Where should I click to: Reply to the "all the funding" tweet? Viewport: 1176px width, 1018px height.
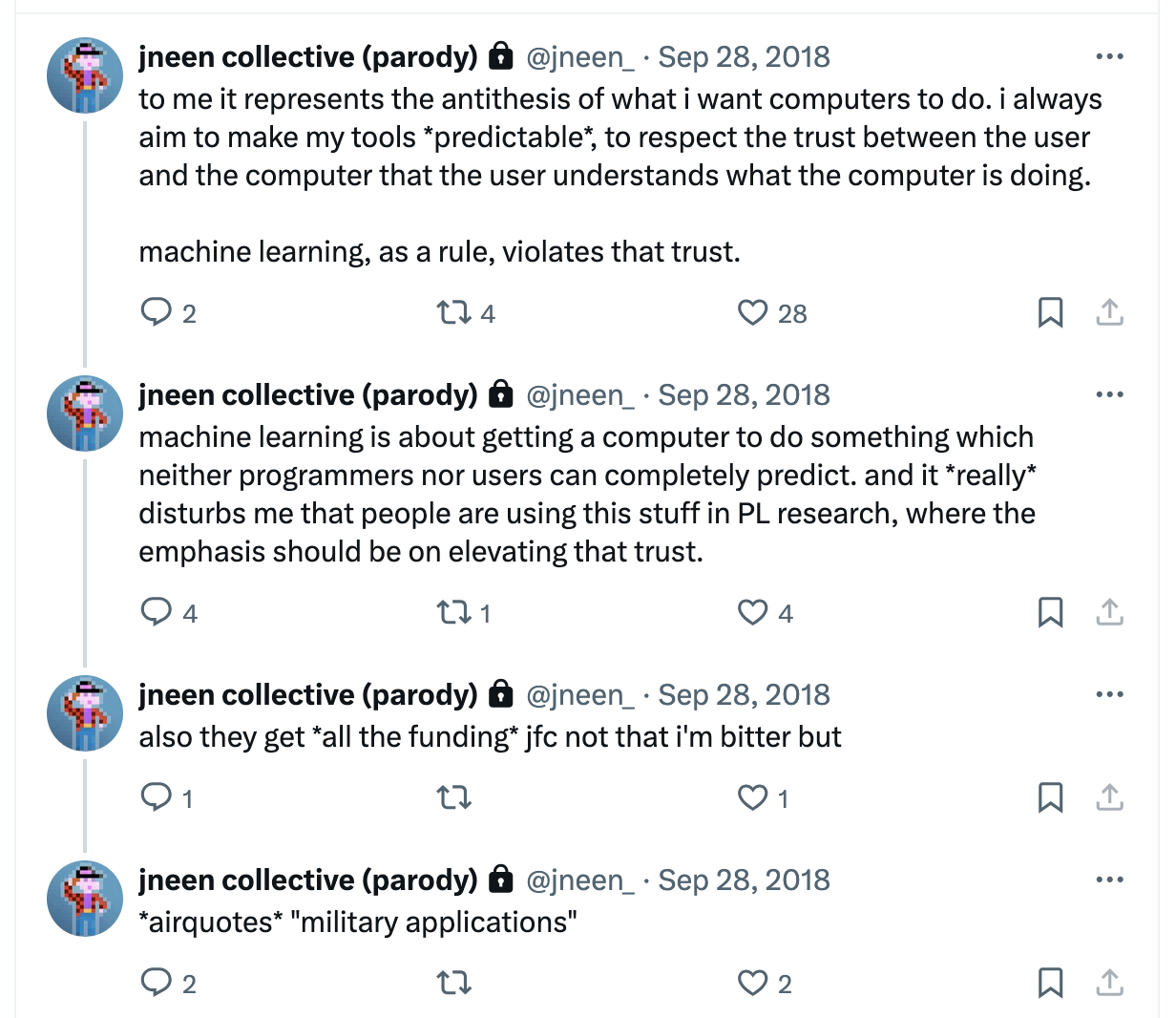pyautogui.click(x=156, y=797)
